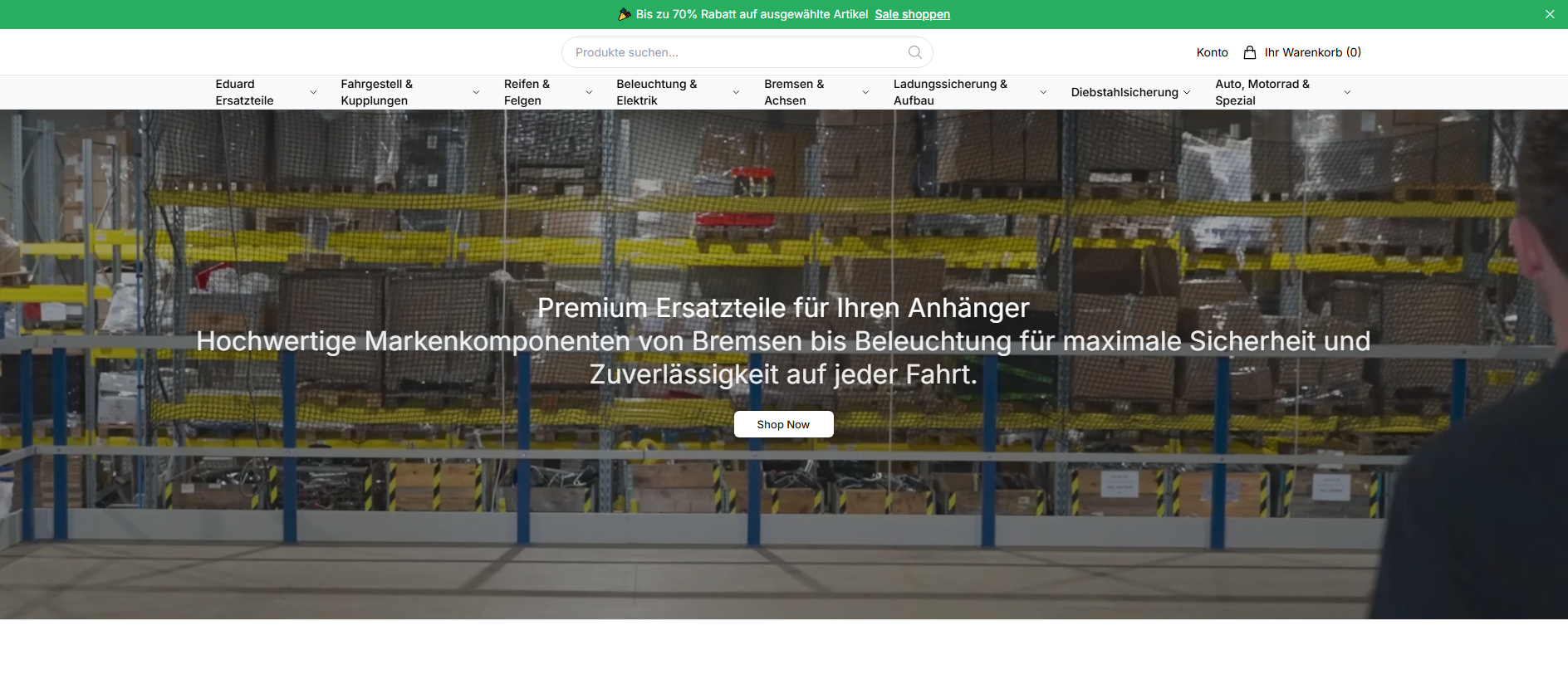Open the shopping bag cart icon
The width and height of the screenshot is (1568, 679).
tap(1249, 52)
